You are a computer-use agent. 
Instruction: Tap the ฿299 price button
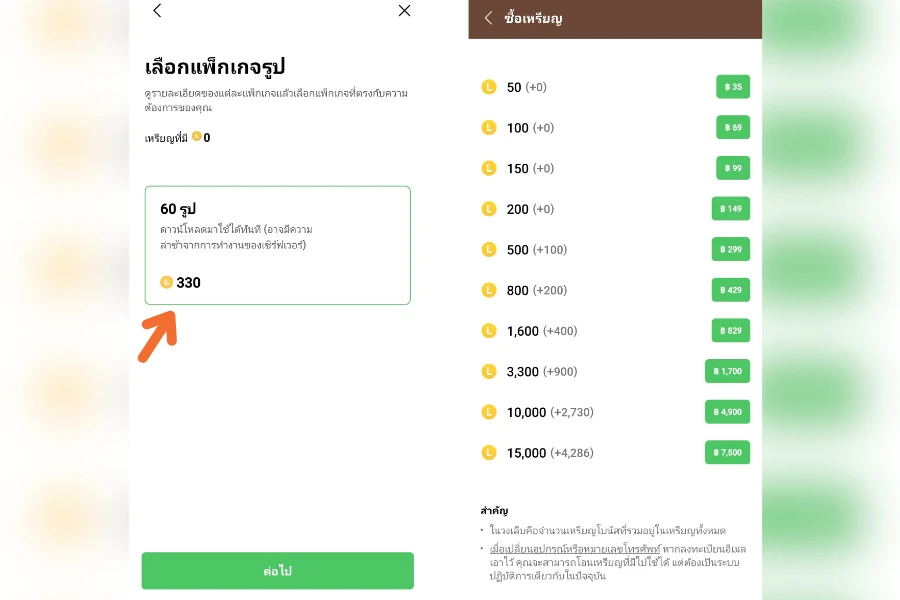[x=730, y=250]
